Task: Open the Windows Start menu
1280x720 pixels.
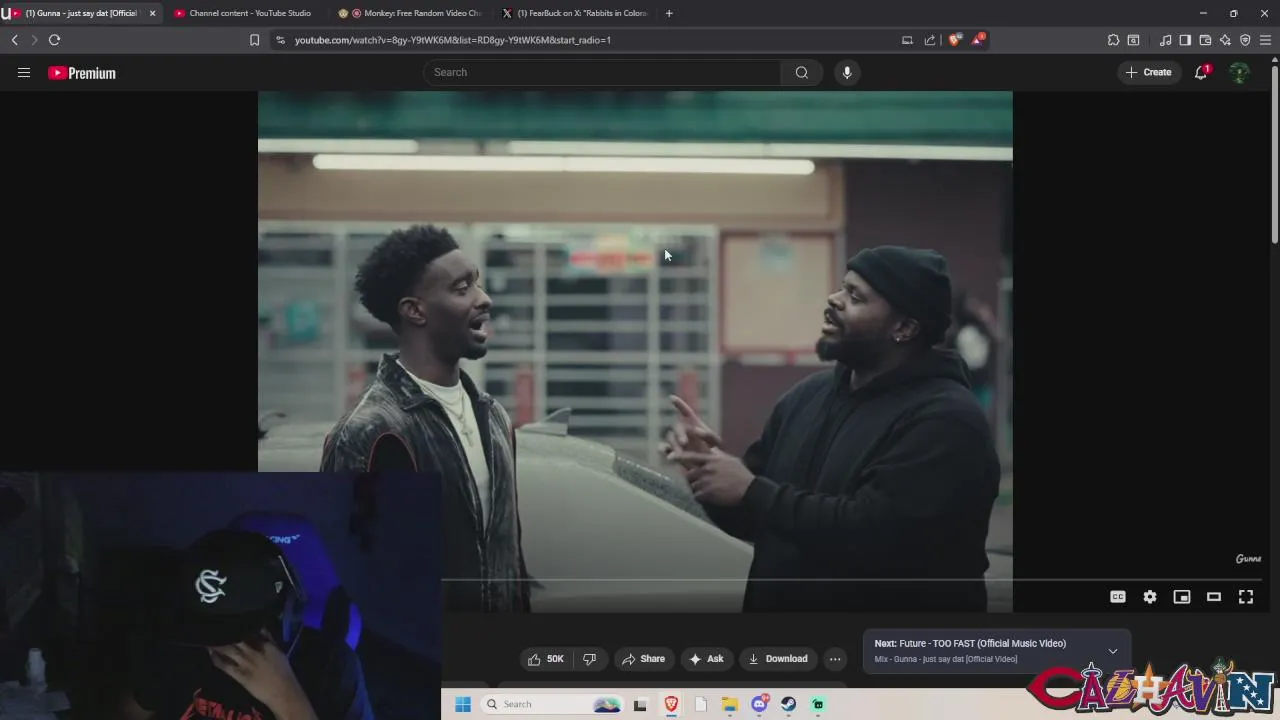Action: click(463, 704)
